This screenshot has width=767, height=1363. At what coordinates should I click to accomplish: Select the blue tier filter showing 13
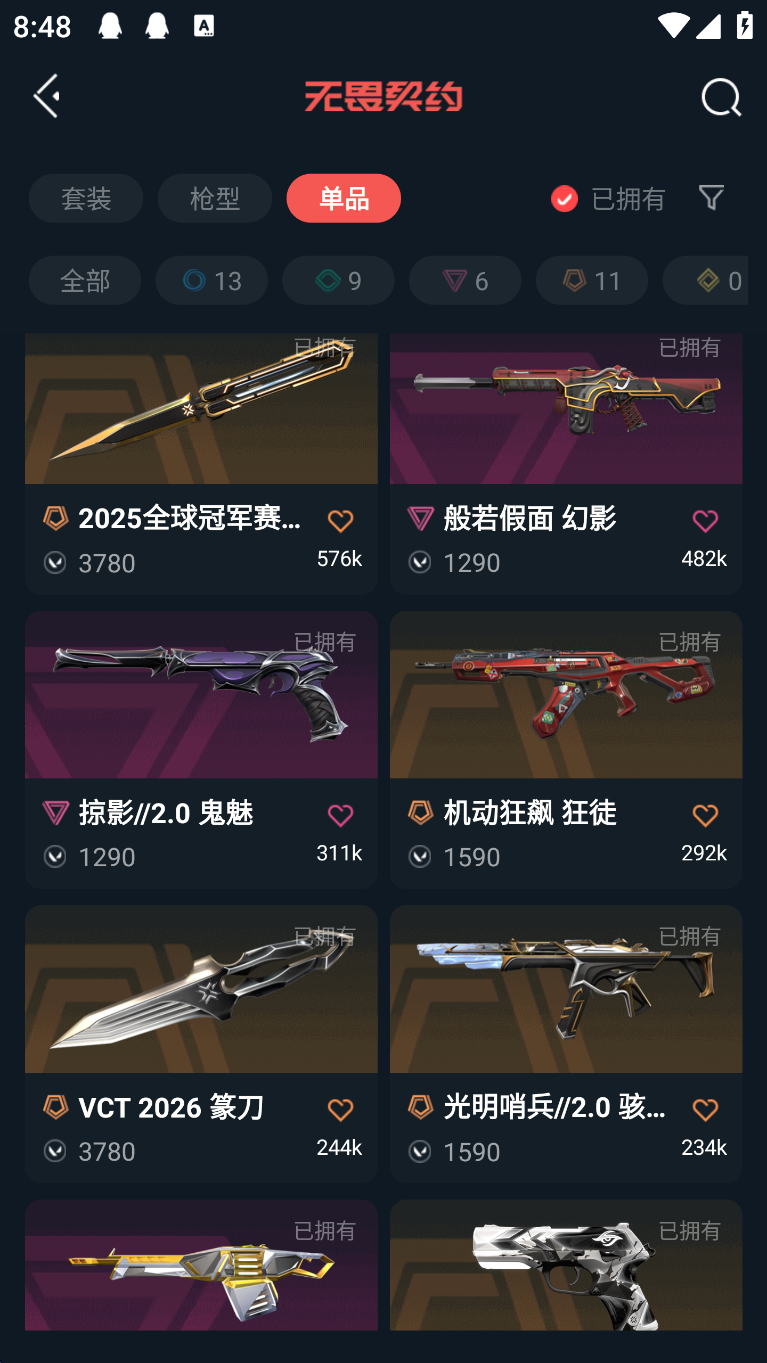point(211,280)
